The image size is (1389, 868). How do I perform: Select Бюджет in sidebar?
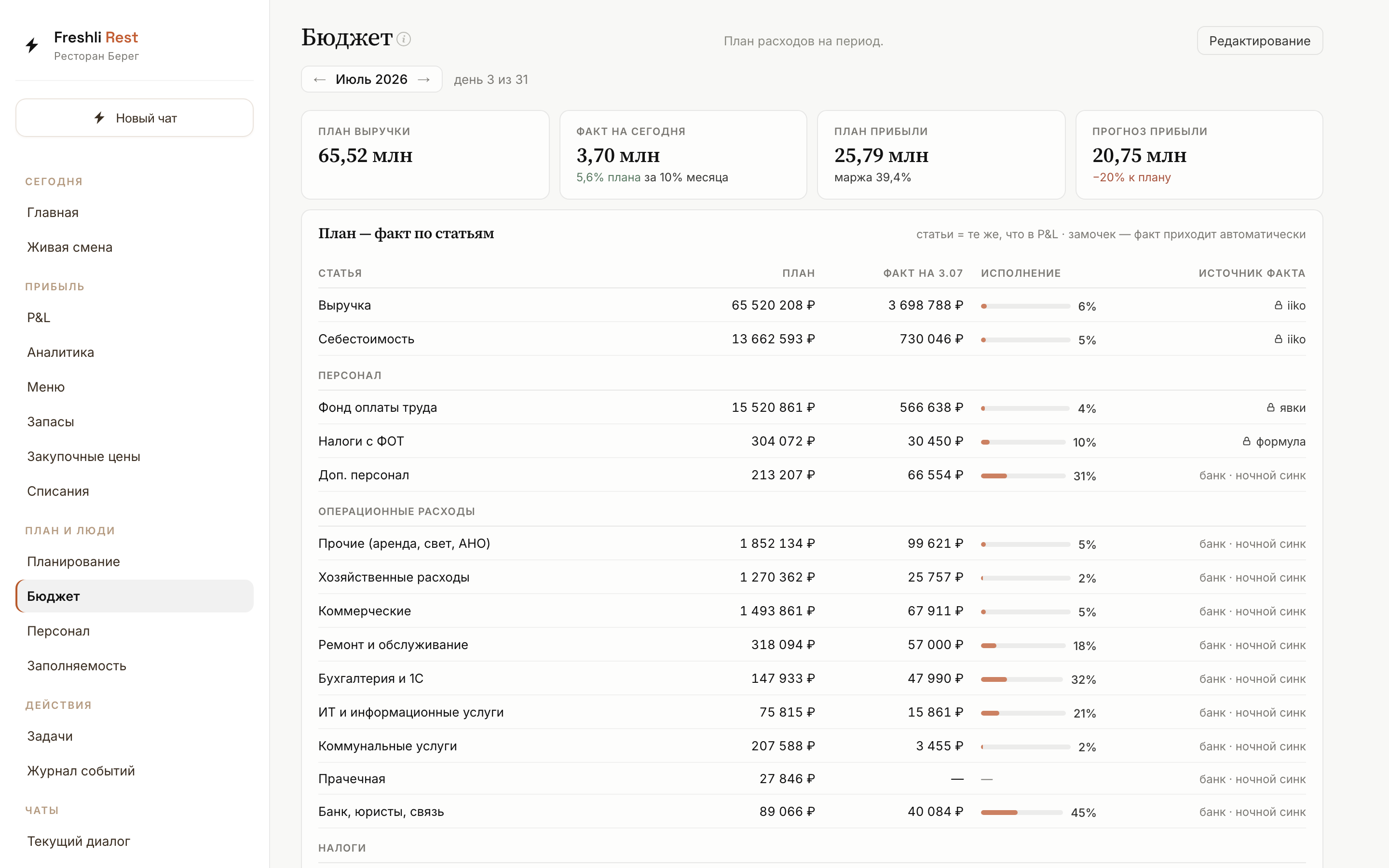coord(134,596)
